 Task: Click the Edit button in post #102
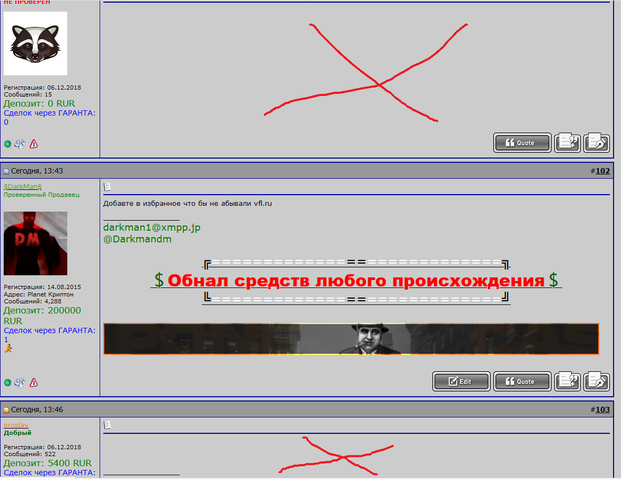pos(460,381)
